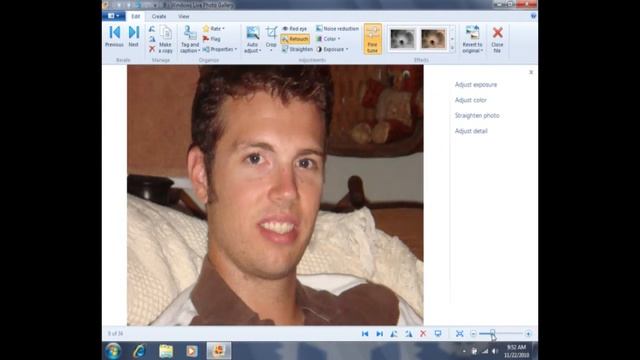Previous photo button in bottom bar
Screen dimensions: 640x360
tap(365, 334)
